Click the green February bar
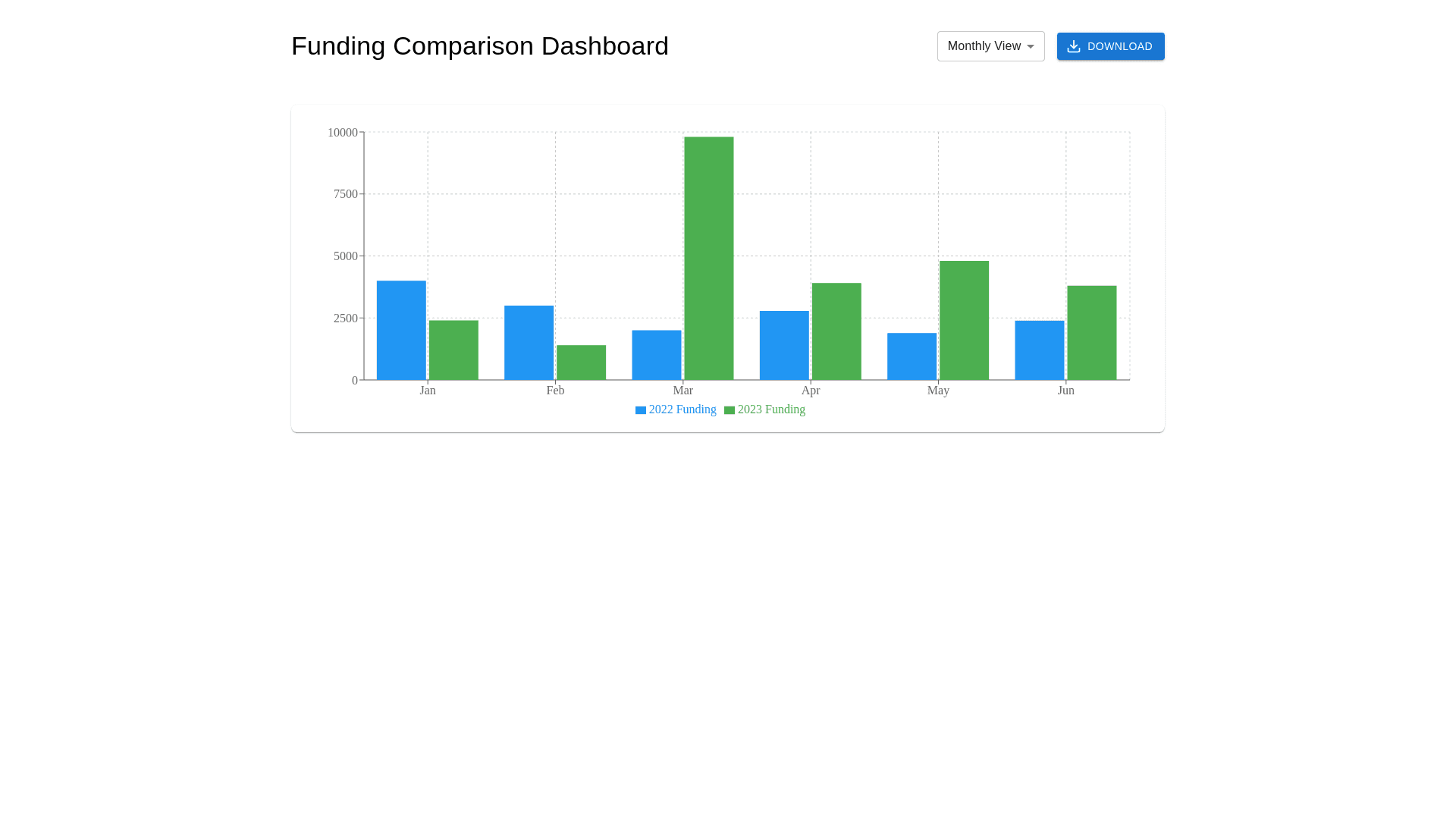The image size is (1456, 819). [581, 362]
